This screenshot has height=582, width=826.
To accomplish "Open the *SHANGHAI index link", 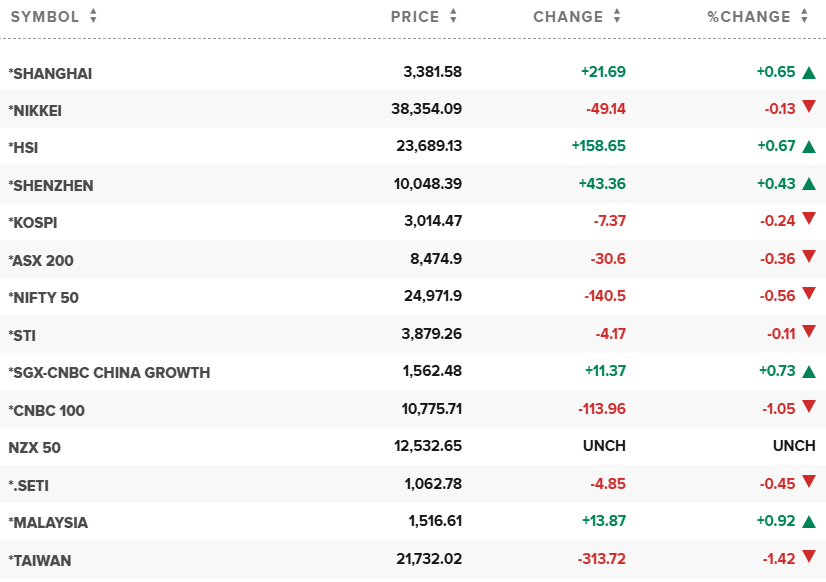I will point(50,73).
